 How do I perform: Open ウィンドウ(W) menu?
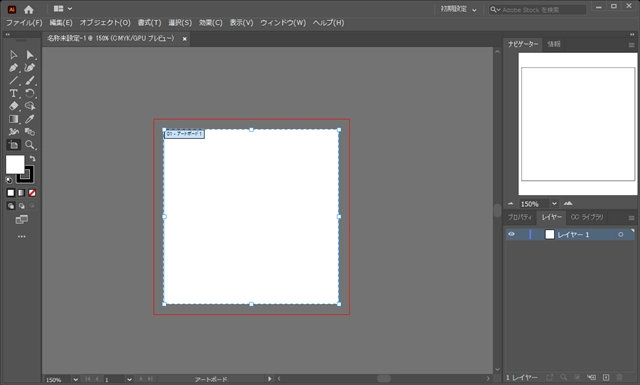pos(283,23)
